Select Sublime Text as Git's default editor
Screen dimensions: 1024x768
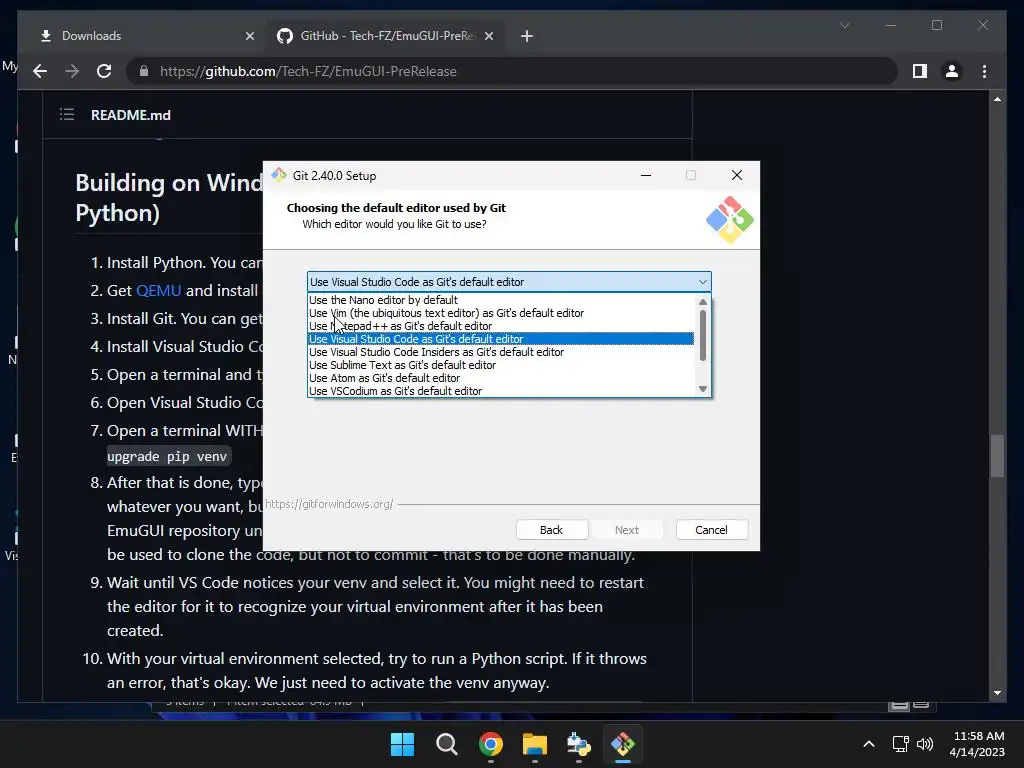point(500,365)
